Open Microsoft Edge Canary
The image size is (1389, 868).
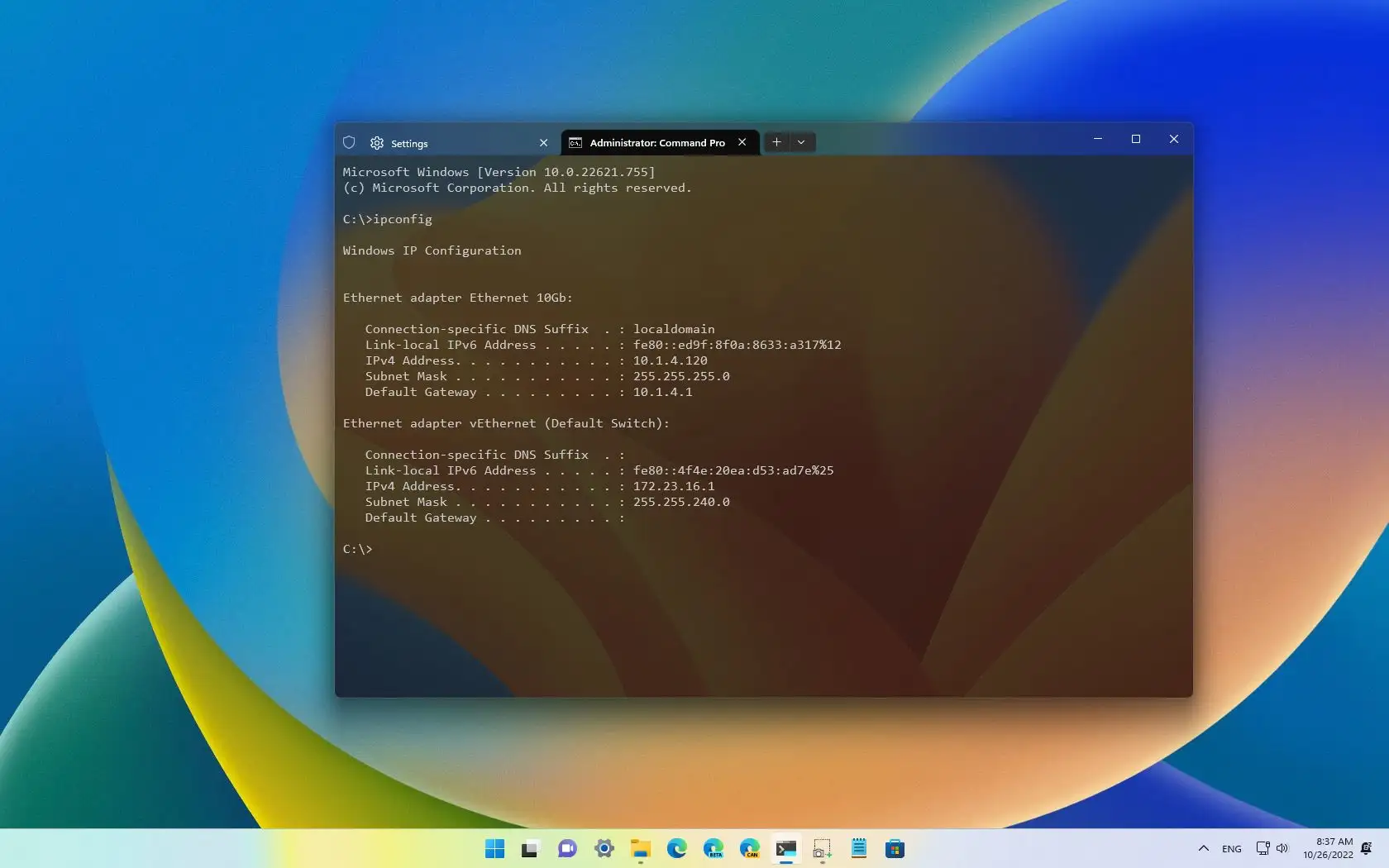tap(751, 849)
